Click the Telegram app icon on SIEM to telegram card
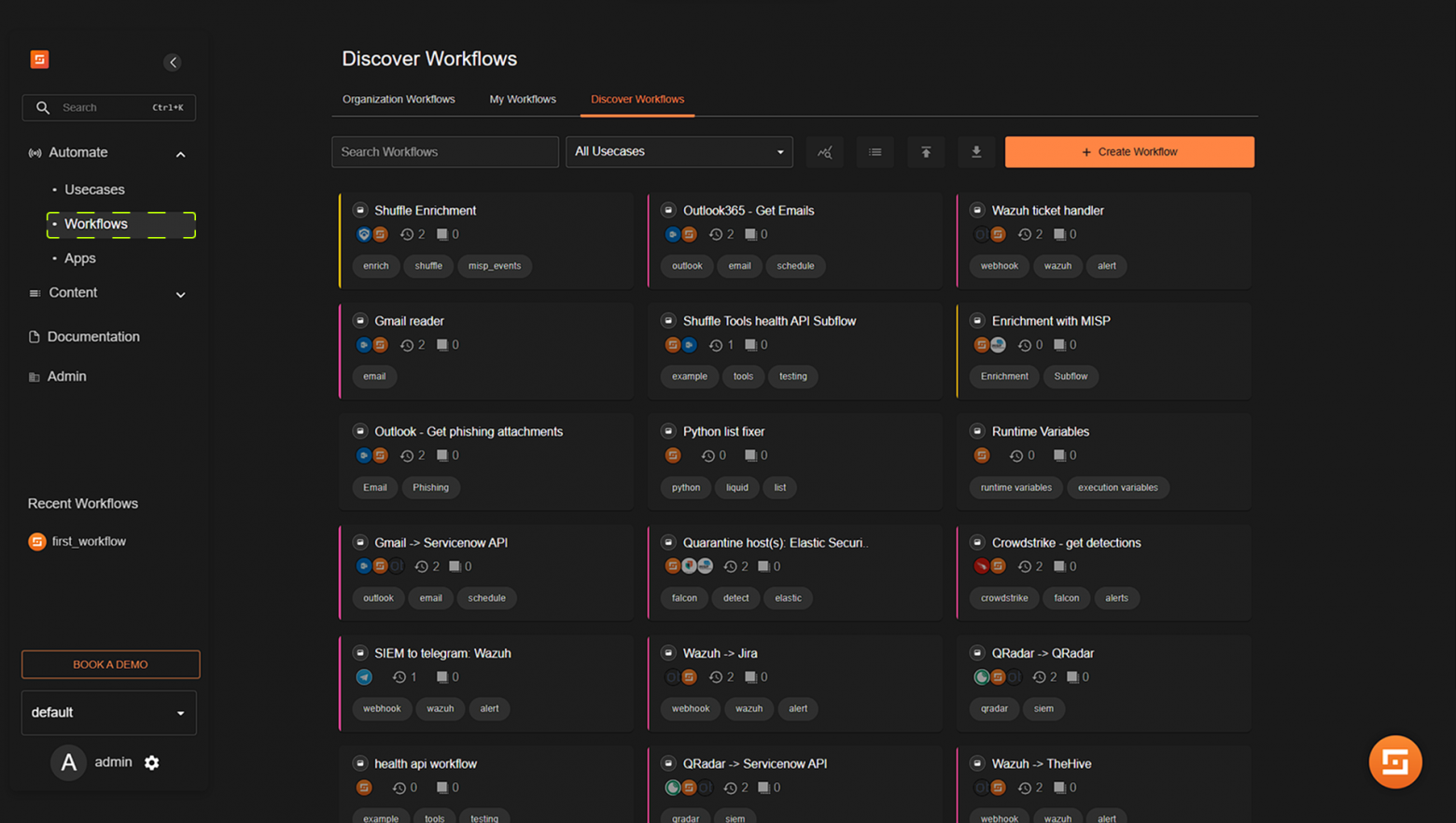Screen dimensions: 1456x823 363,677
